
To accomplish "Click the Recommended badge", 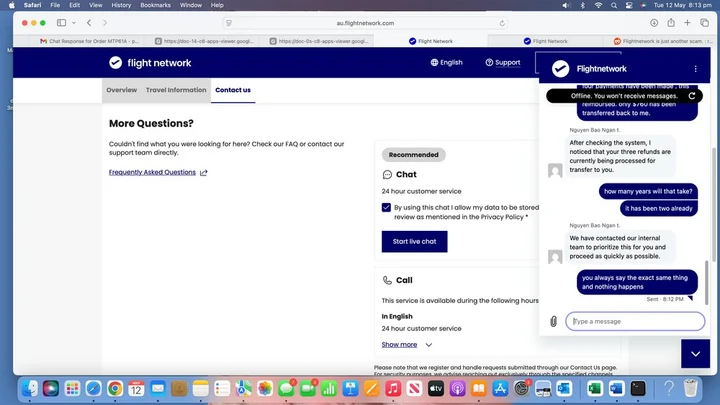I will point(413,155).
